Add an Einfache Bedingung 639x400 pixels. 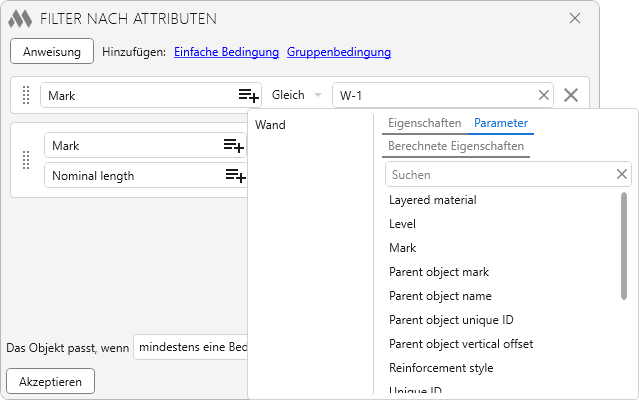click(227, 52)
